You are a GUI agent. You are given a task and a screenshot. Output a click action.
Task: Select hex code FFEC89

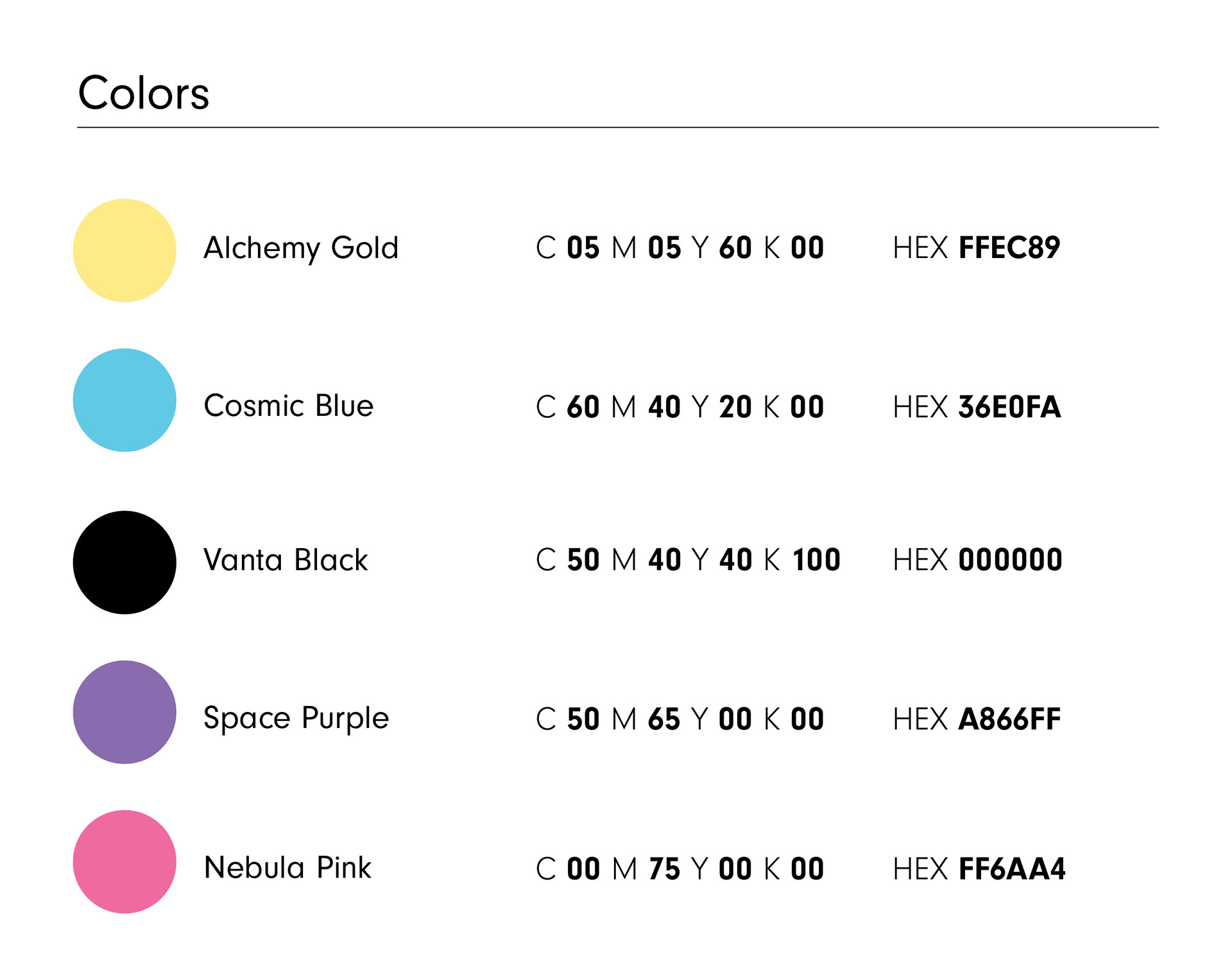(1009, 248)
